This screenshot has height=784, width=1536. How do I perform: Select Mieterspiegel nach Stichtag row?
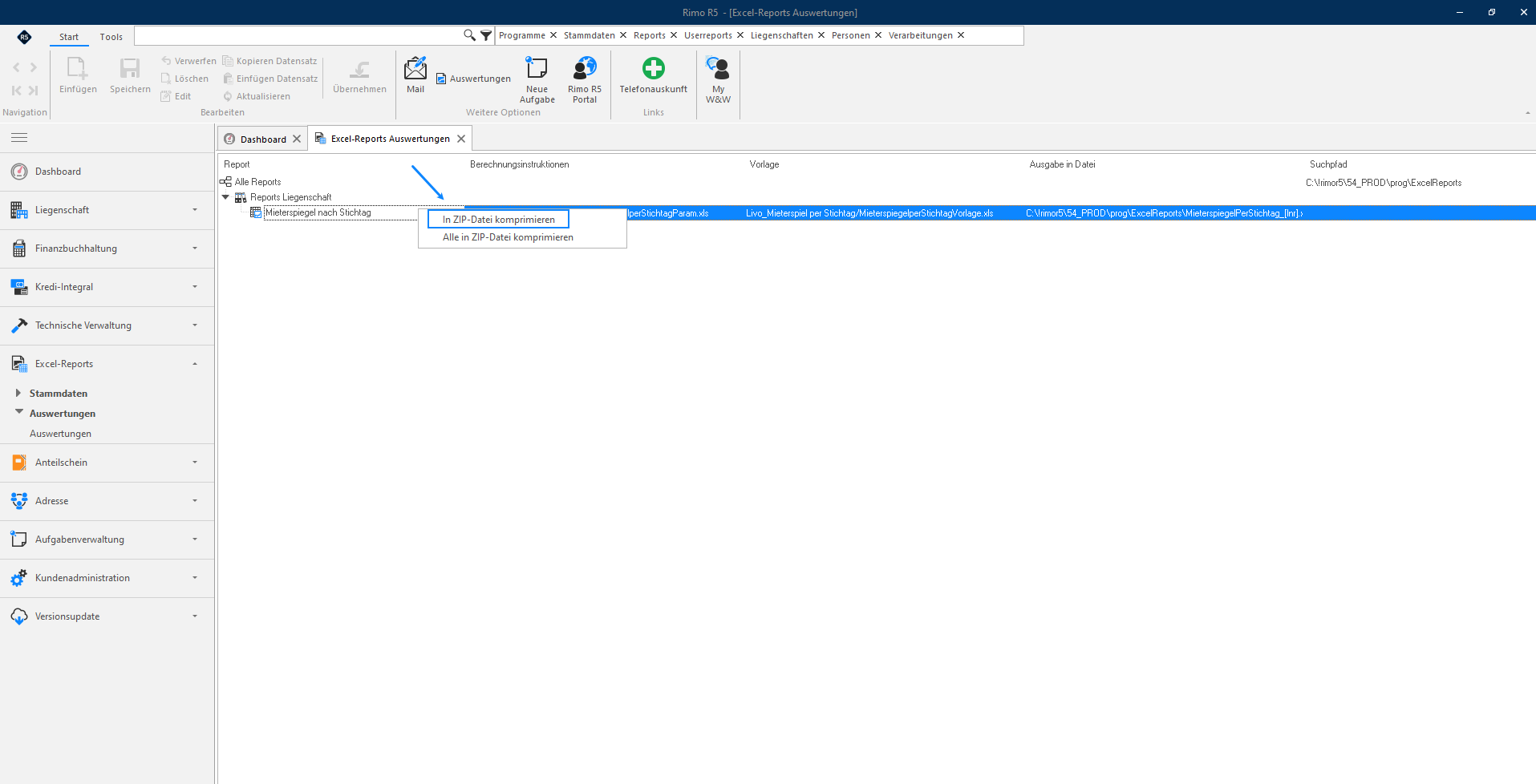[318, 212]
